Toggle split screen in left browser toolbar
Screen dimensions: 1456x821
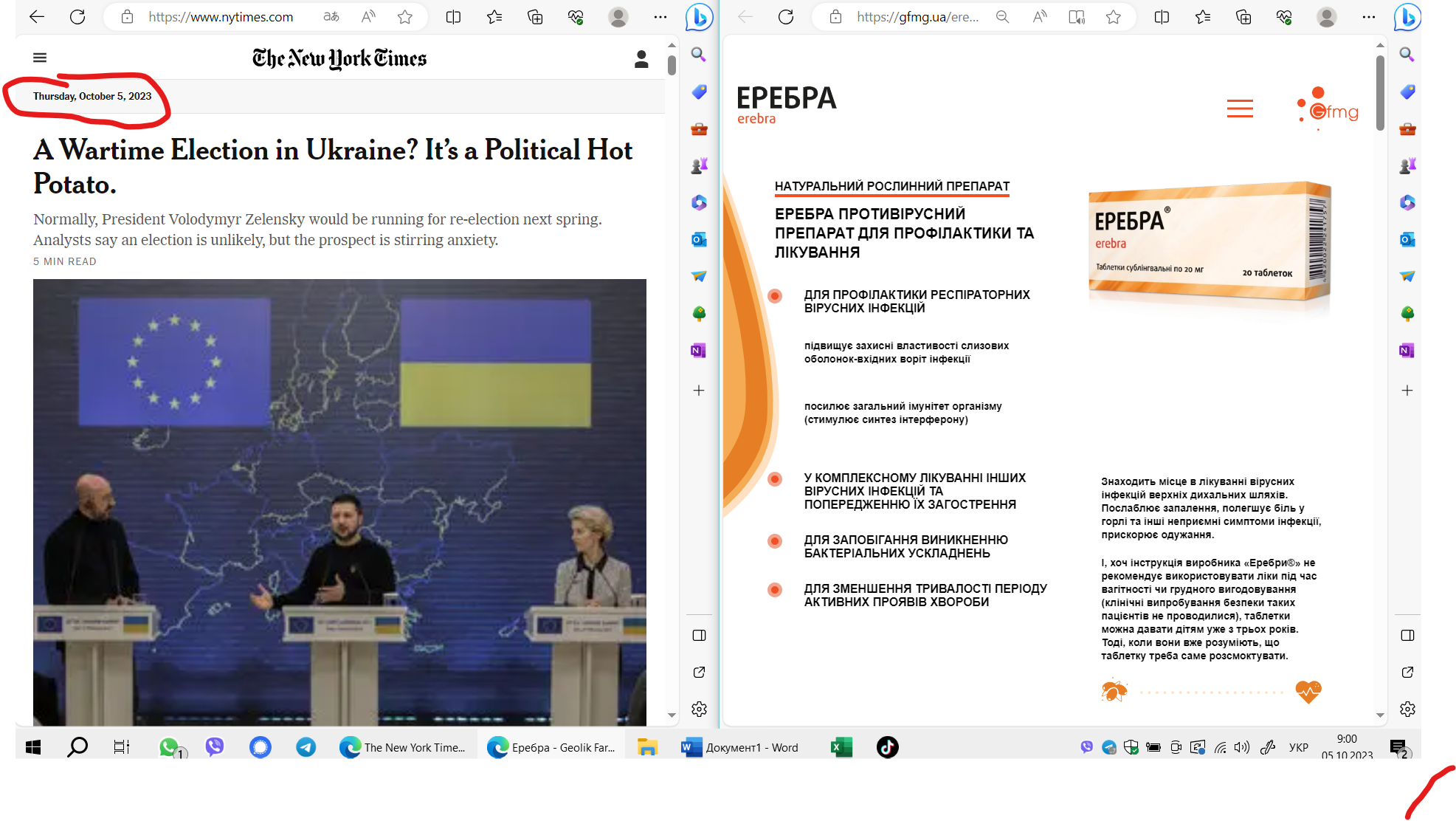tap(453, 17)
